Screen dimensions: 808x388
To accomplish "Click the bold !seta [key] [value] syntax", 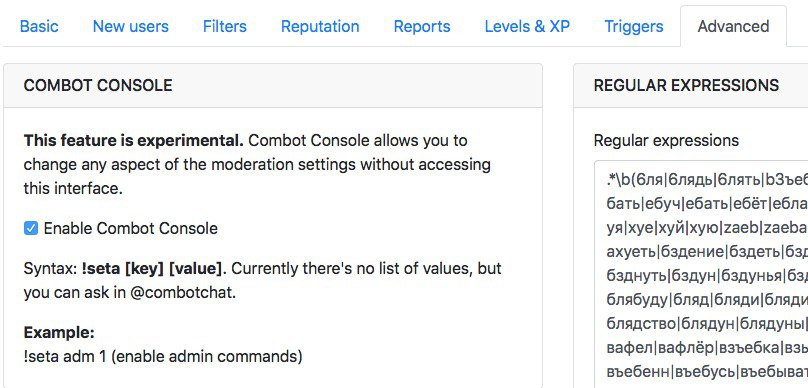I will click(x=152, y=268).
